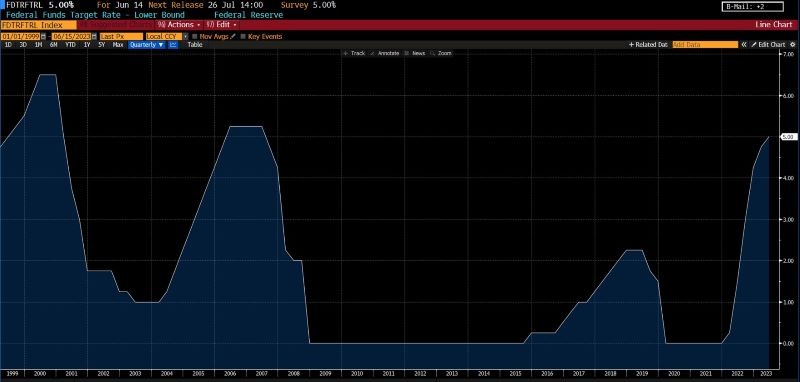This screenshot has height=382, width=800.
Task: Click the Related Data button
Action: 648,45
